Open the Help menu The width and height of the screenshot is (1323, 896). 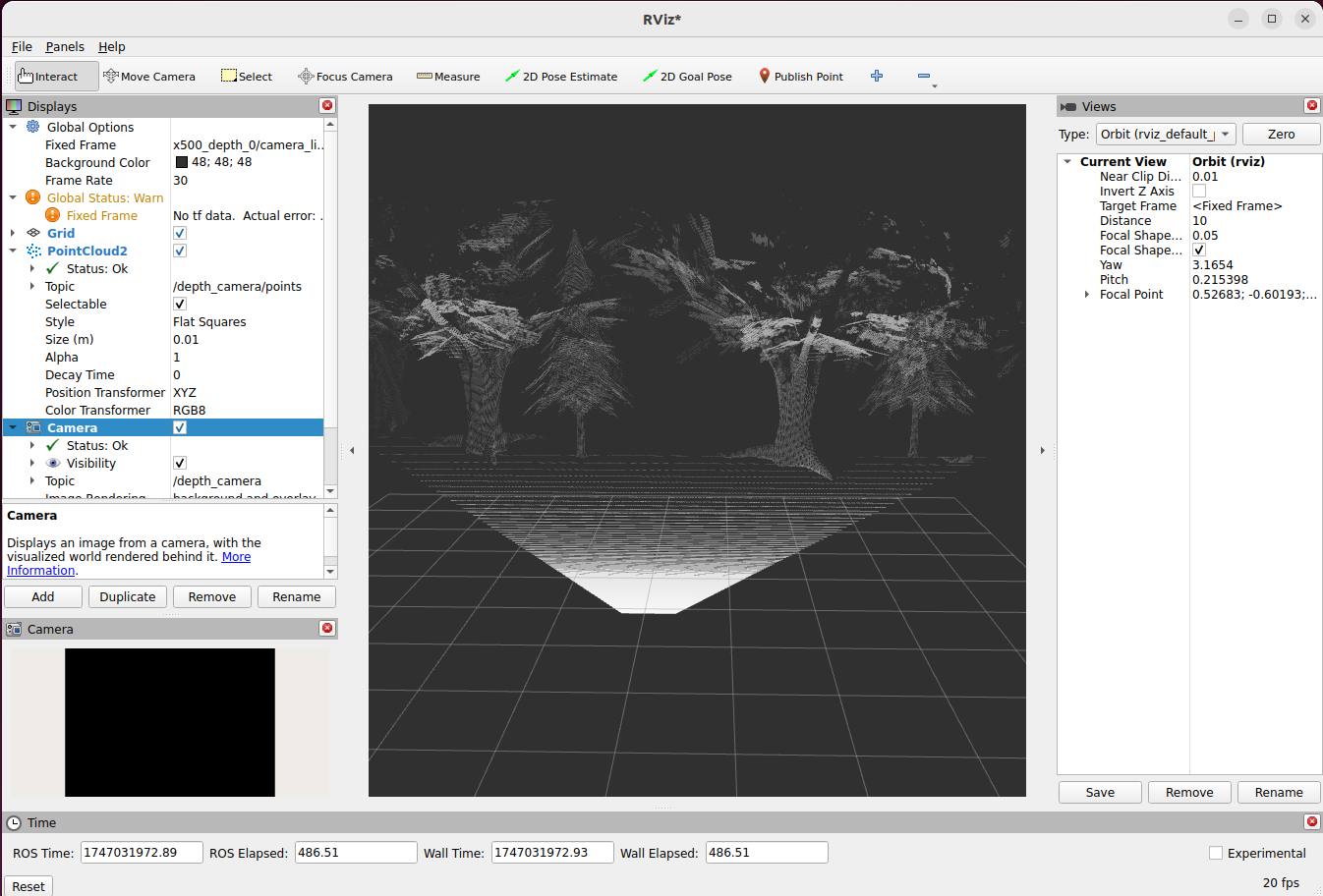111,46
